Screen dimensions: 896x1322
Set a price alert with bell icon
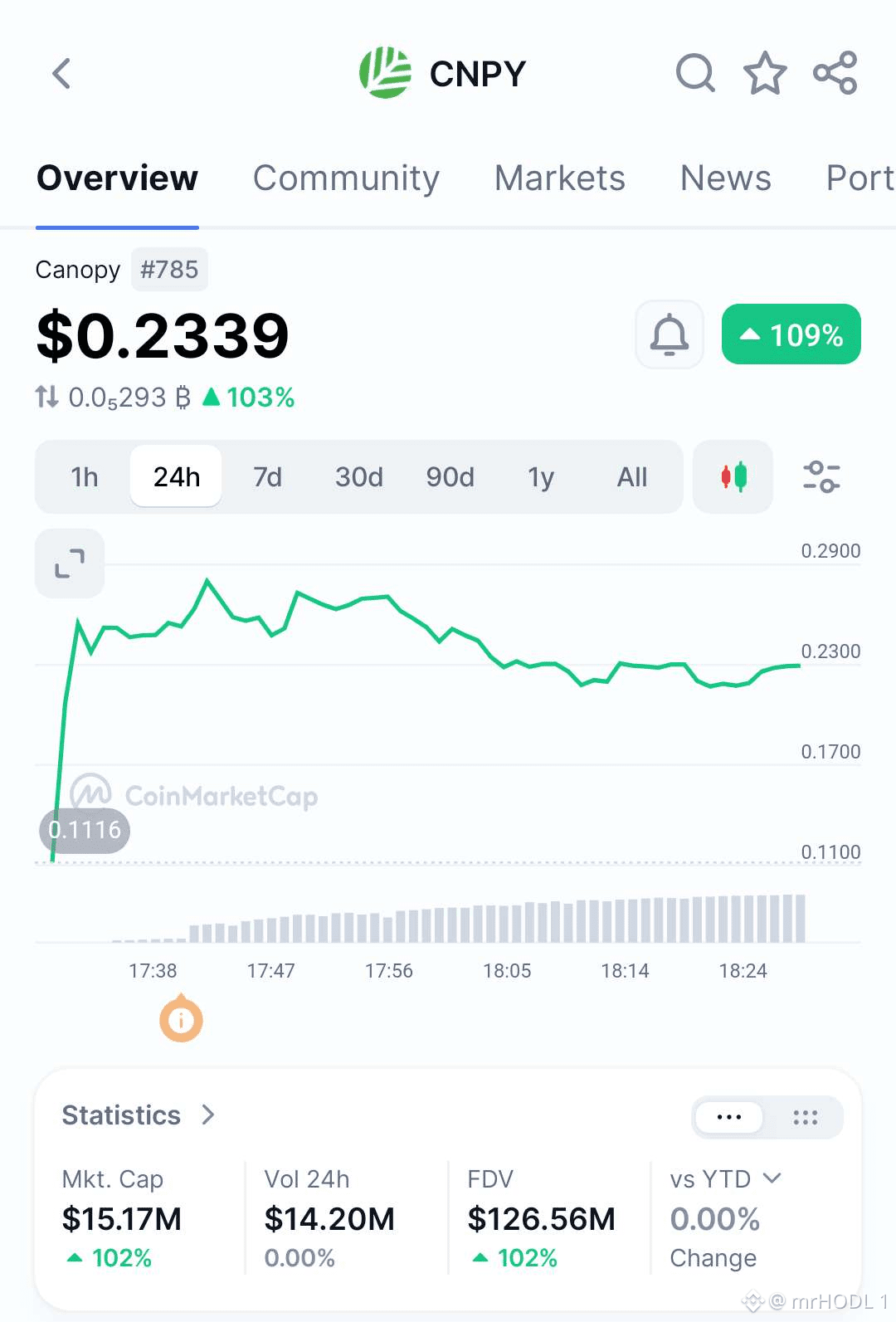pos(670,334)
